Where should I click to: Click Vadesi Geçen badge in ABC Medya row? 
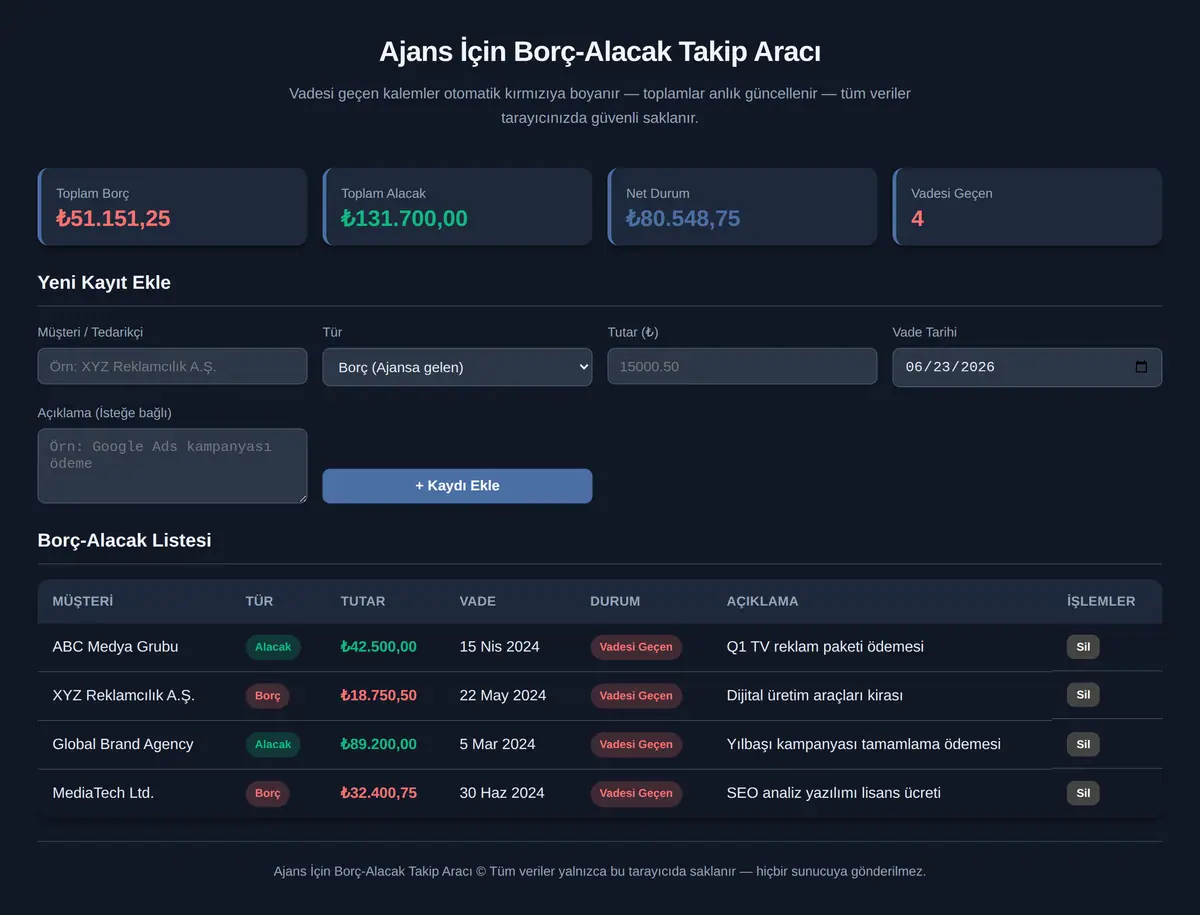[x=636, y=647]
